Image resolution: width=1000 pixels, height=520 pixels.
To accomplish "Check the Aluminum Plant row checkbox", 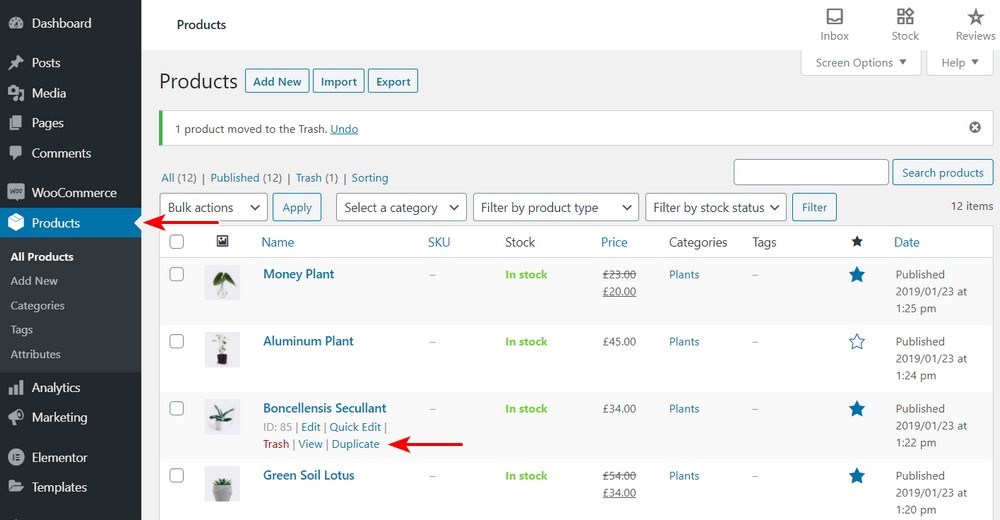I will [177, 341].
